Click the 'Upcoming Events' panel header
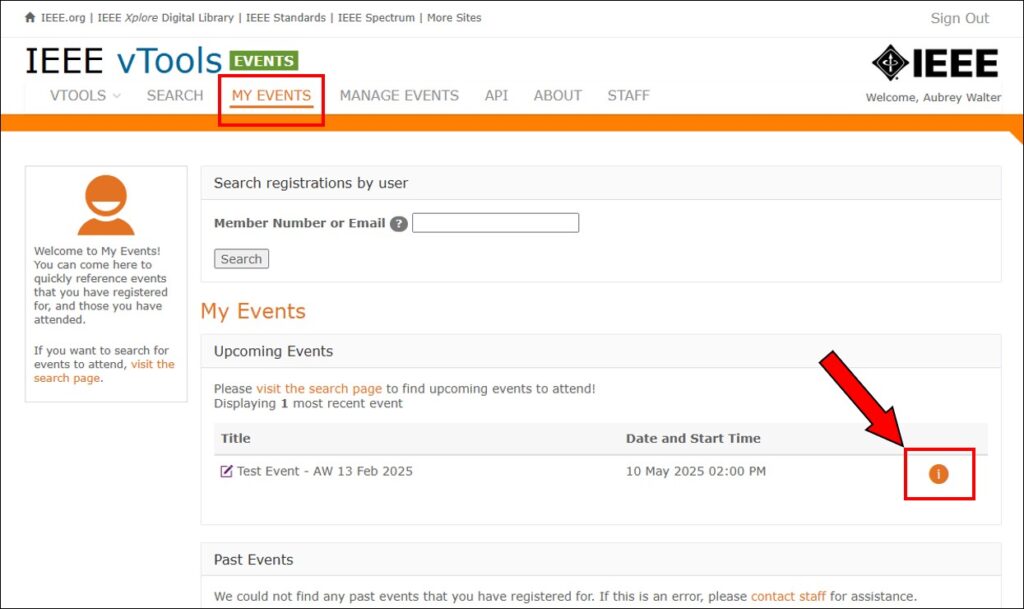The height and width of the screenshot is (609, 1024). [x=600, y=351]
